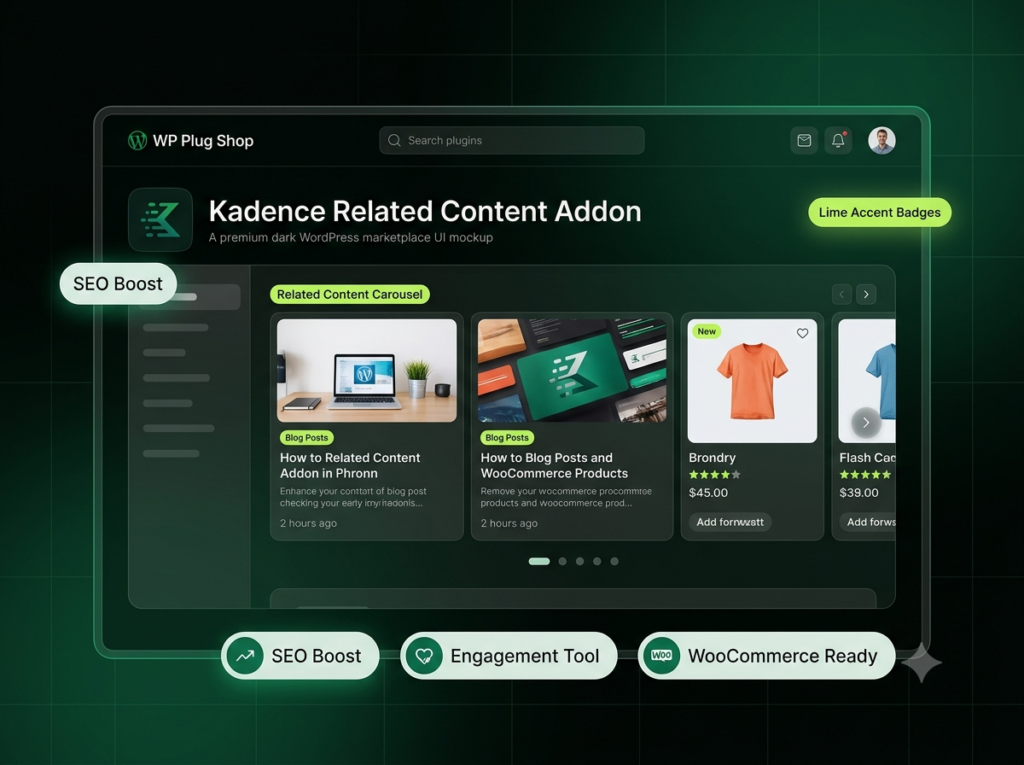1024x765 pixels.
Task: Select the third carousel pagination dot
Action: tap(580, 561)
